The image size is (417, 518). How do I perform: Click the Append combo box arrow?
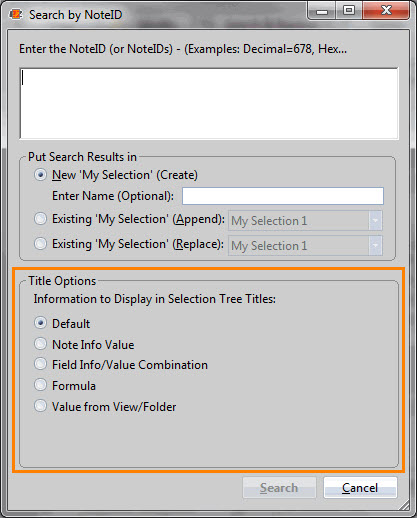tap(375, 221)
